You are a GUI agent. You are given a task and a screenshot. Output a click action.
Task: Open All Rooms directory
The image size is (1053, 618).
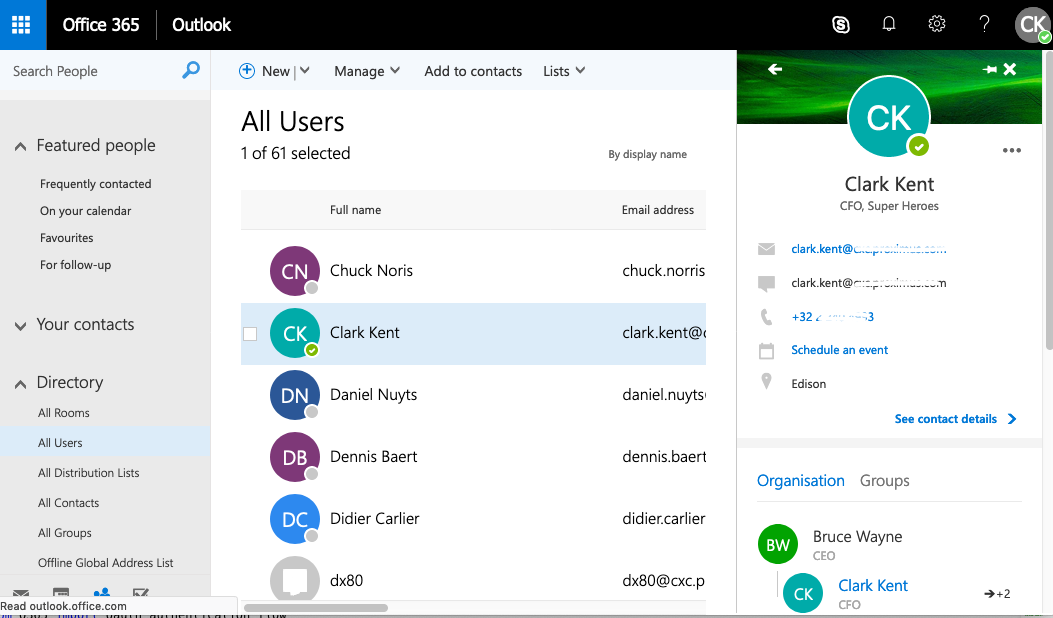(64, 413)
